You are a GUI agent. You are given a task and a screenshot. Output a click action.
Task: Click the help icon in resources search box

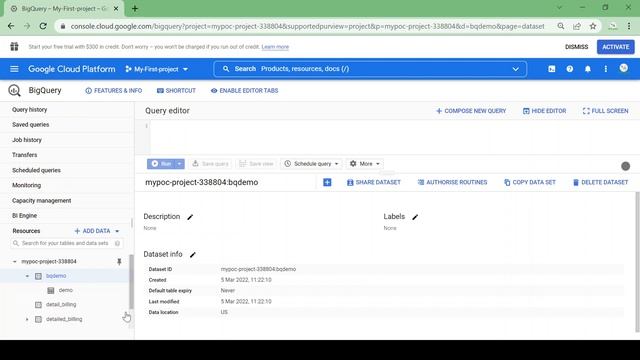(117, 243)
